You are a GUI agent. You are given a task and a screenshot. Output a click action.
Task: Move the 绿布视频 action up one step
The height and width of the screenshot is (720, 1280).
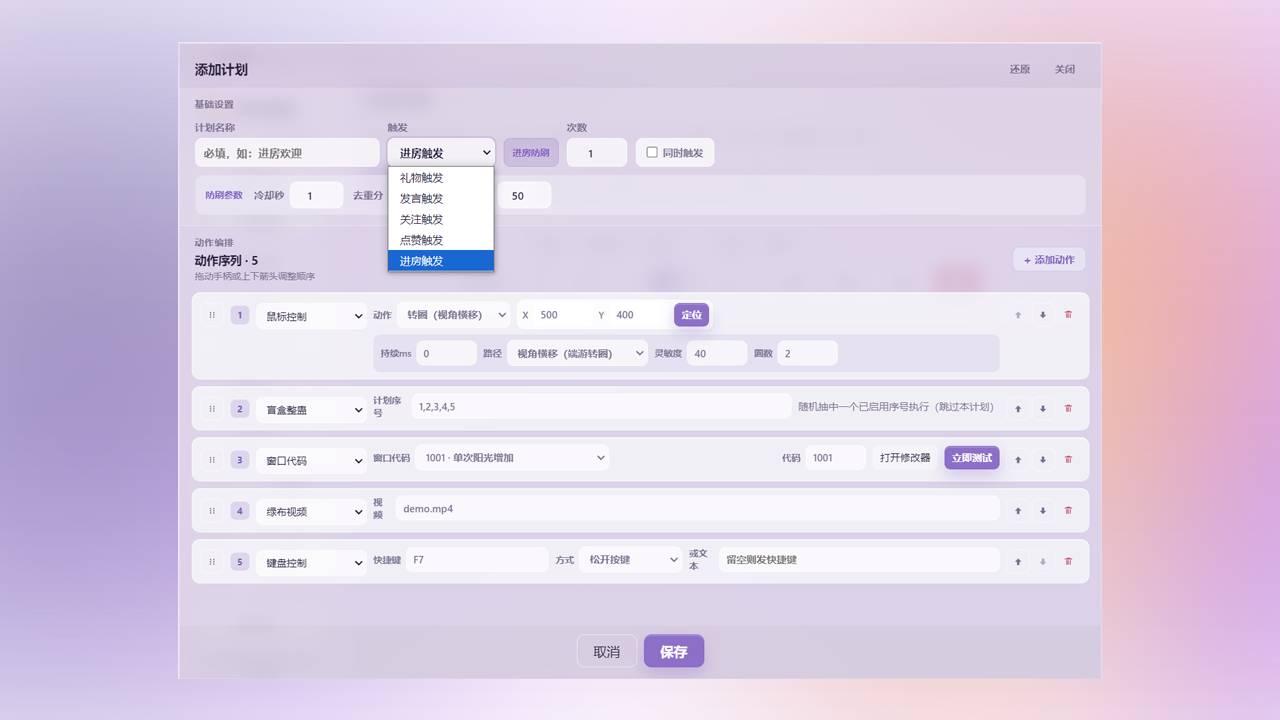click(1018, 510)
